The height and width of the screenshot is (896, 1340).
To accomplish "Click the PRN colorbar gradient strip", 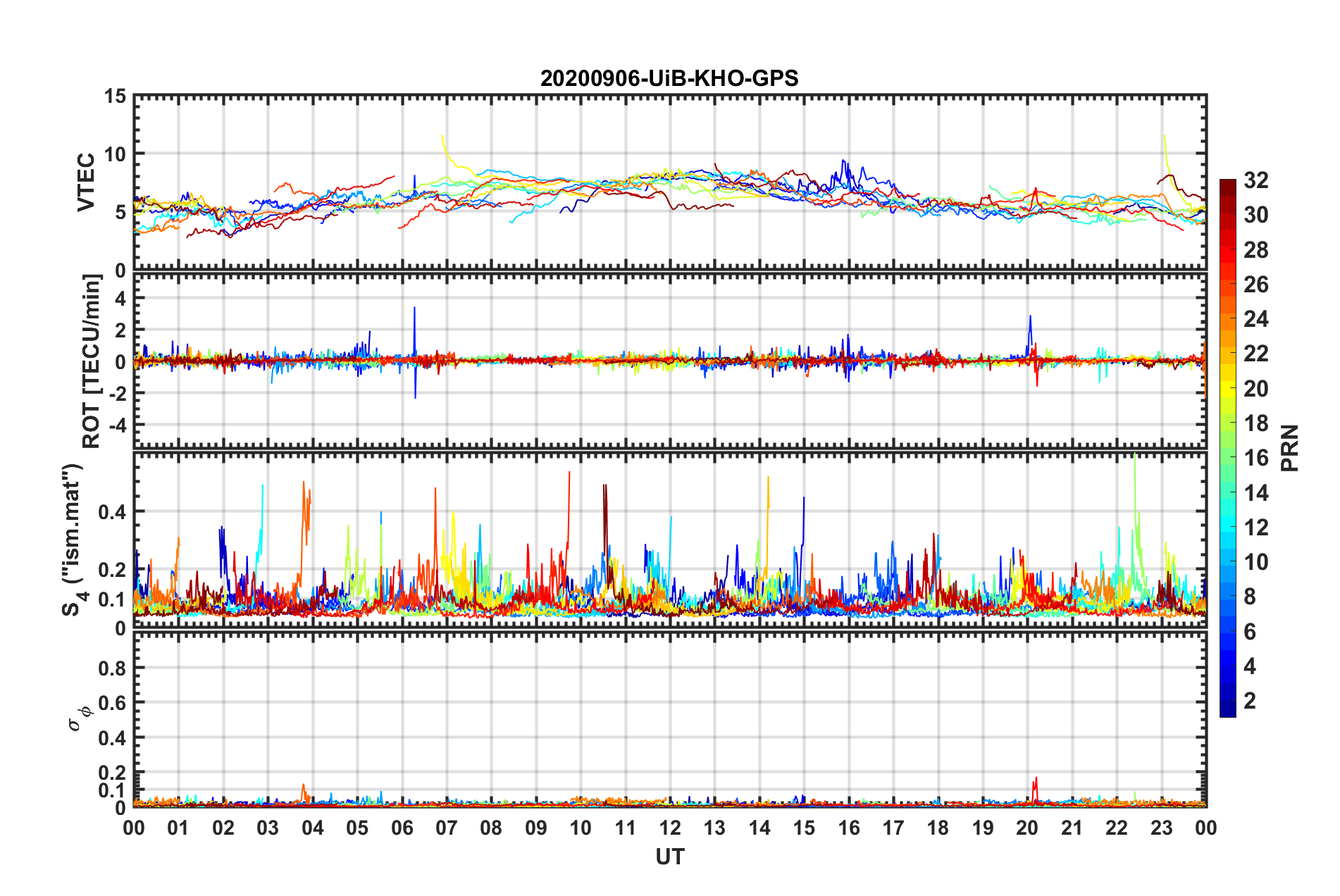I will (1228, 448).
